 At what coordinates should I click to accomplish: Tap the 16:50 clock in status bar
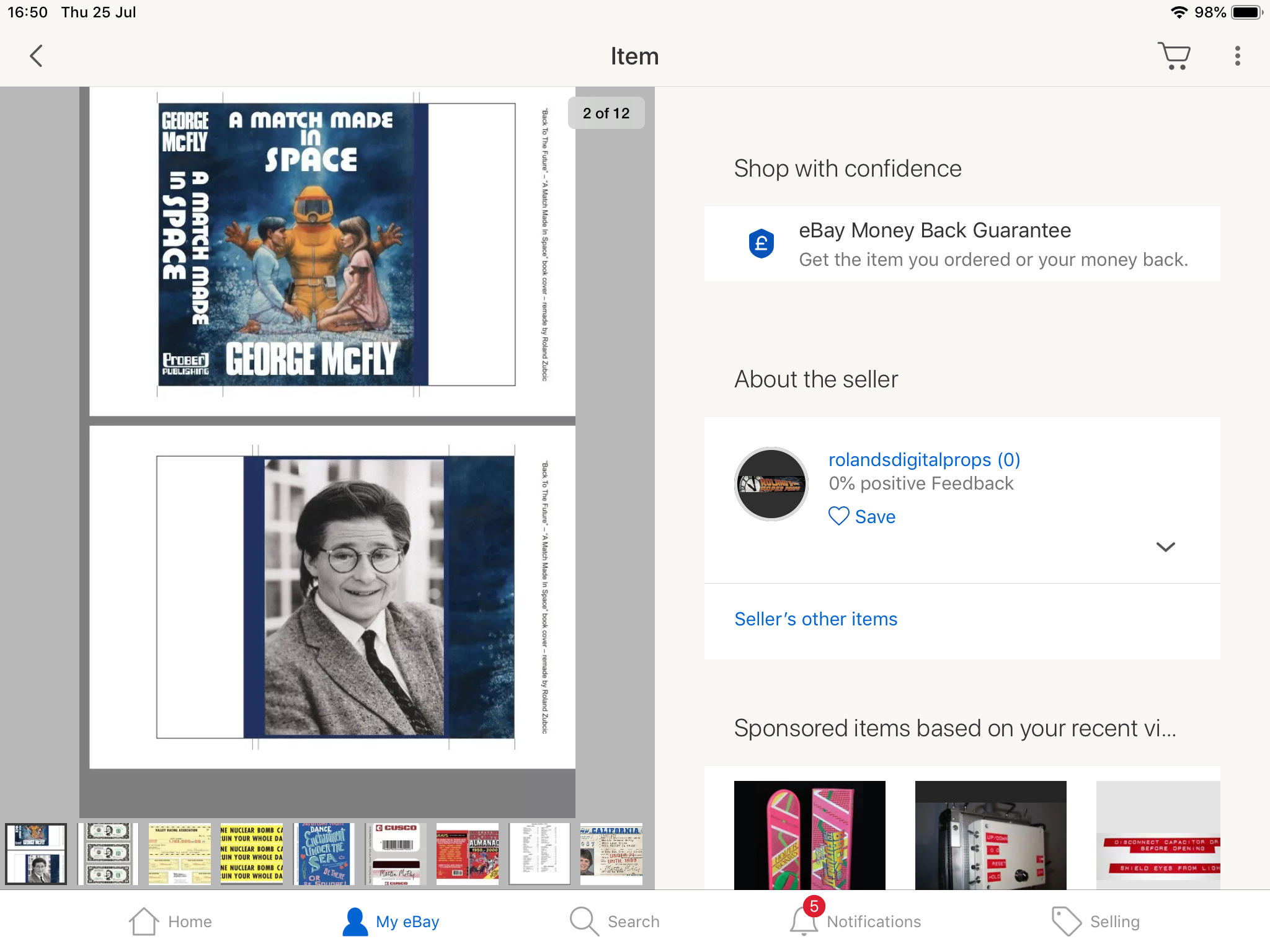pyautogui.click(x=27, y=12)
